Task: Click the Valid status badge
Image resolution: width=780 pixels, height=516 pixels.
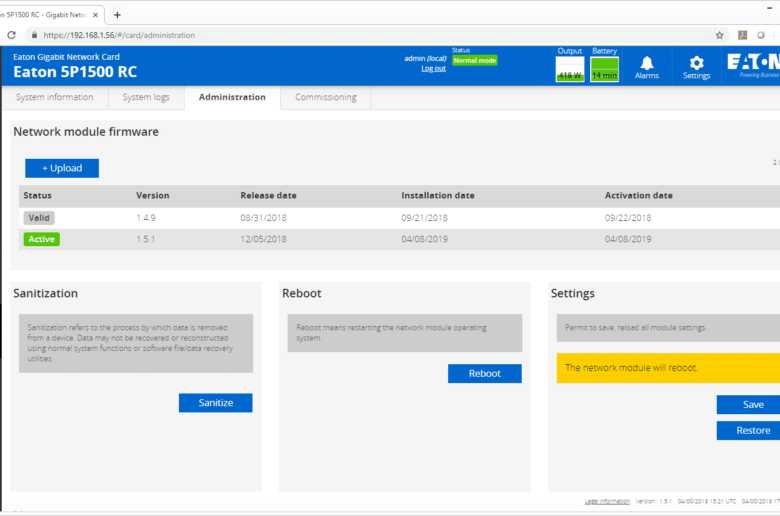Action: pyautogui.click(x=39, y=217)
